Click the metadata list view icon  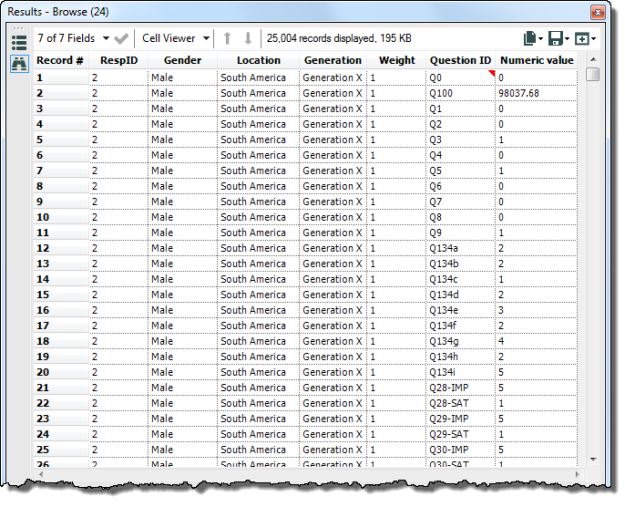pyautogui.click(x=19, y=43)
